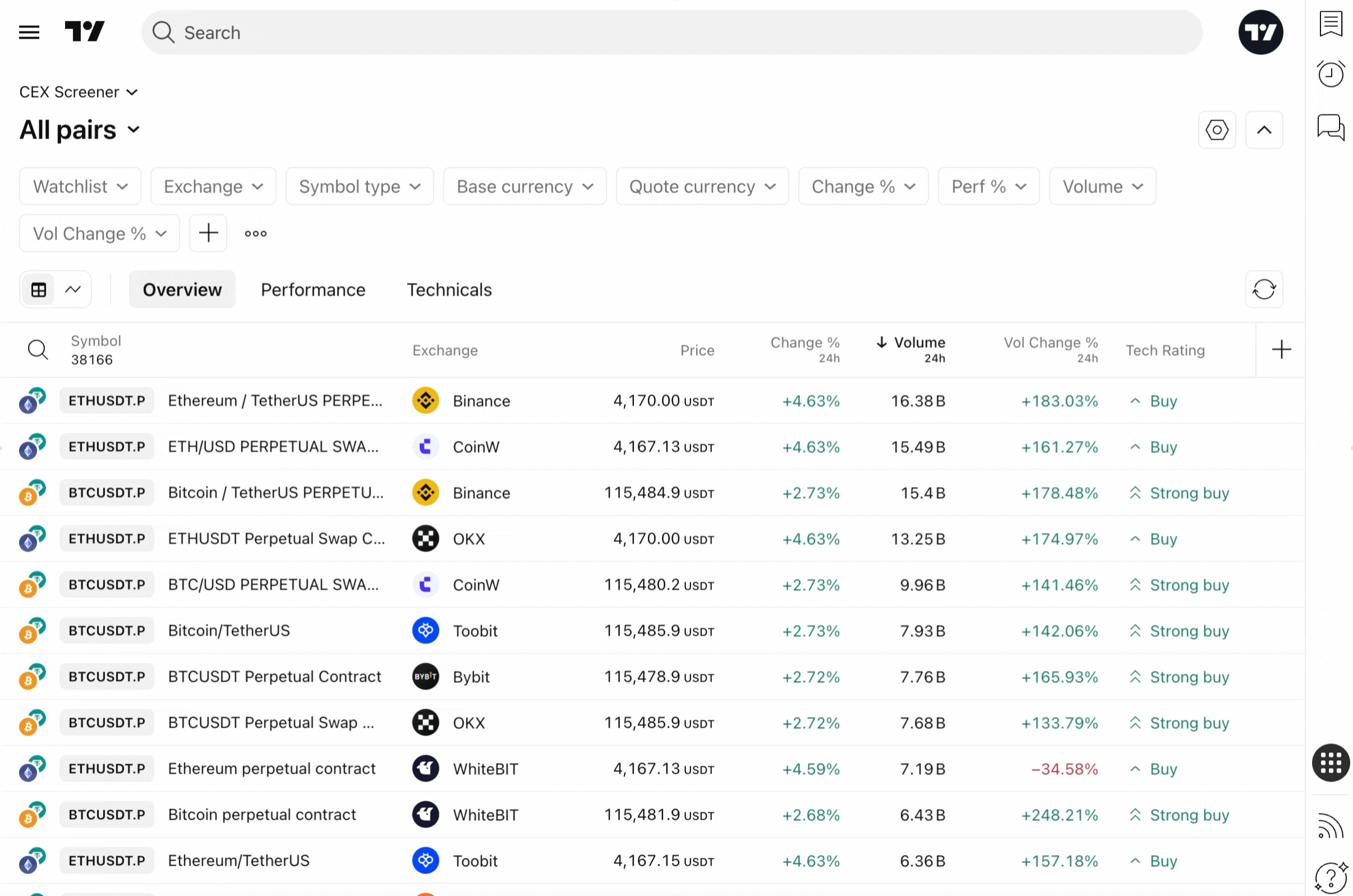Switch to chart view mode
The width and height of the screenshot is (1353, 896).
(x=72, y=290)
